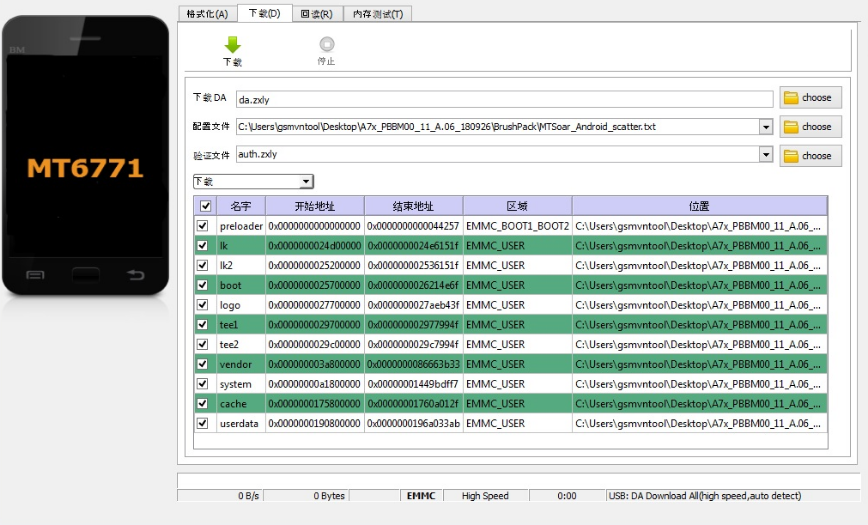This screenshot has height=525, width=868.
Task: Toggle the select-all checkbox in table header
Action: point(205,206)
